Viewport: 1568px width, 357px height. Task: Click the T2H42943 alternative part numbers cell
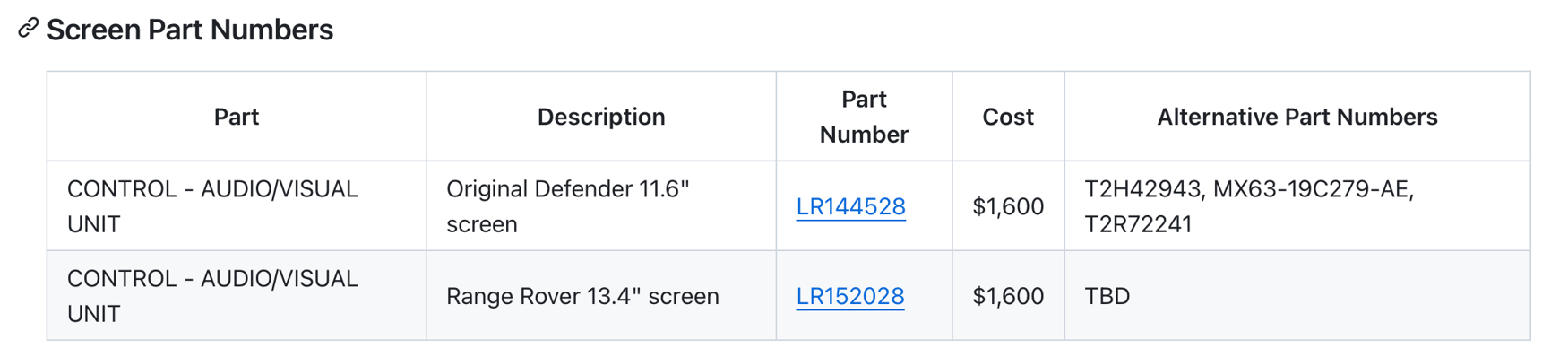pyautogui.click(x=1297, y=206)
